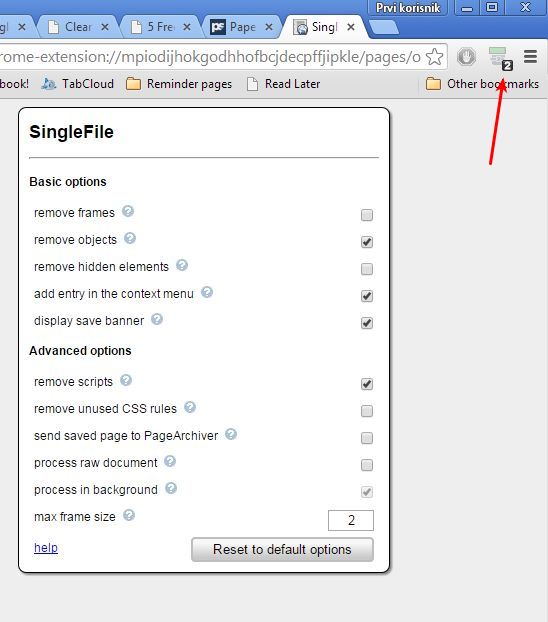Show help for display save banner
548x622 pixels.
tap(157, 319)
